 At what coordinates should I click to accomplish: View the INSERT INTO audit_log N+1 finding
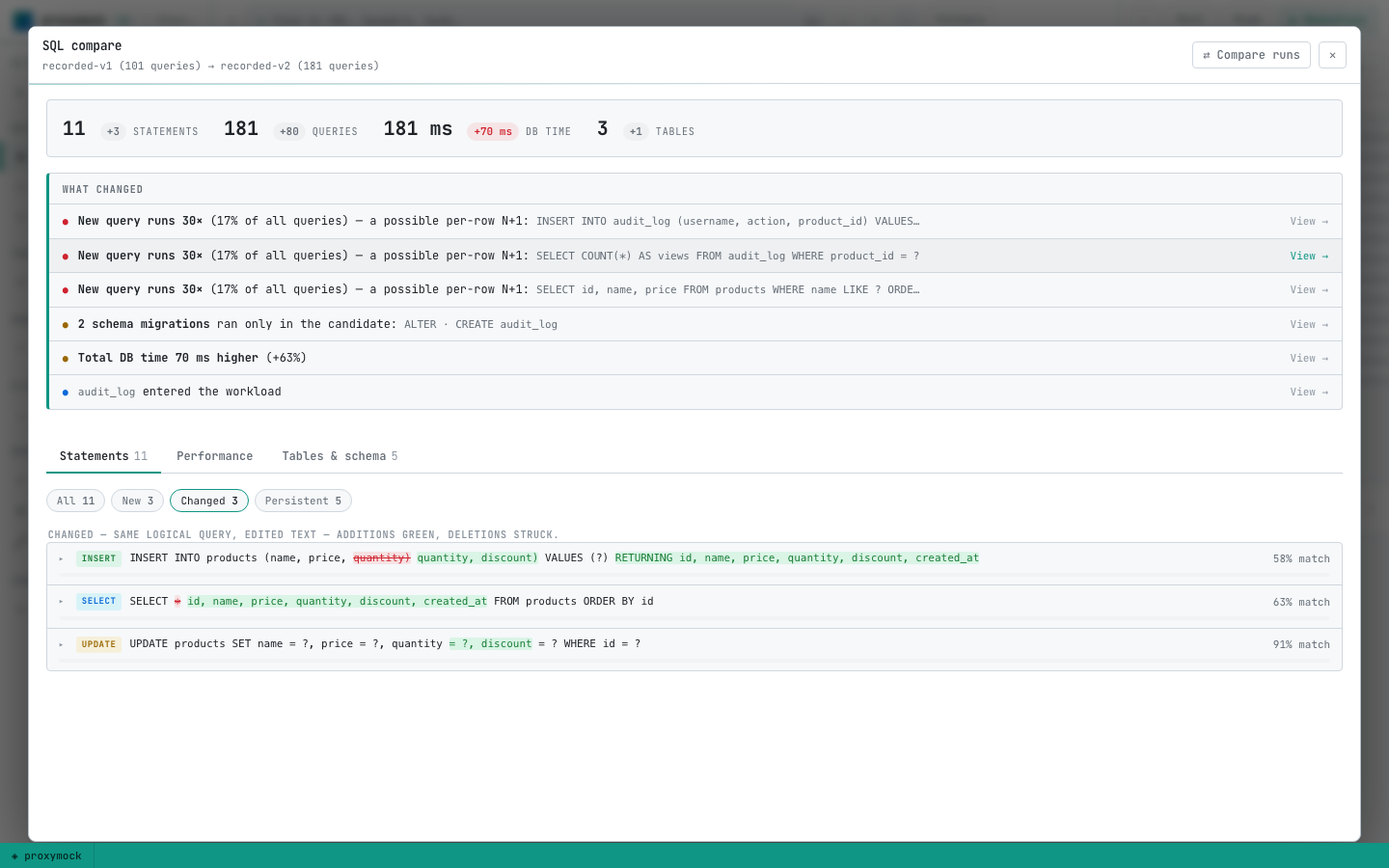[x=1309, y=222]
